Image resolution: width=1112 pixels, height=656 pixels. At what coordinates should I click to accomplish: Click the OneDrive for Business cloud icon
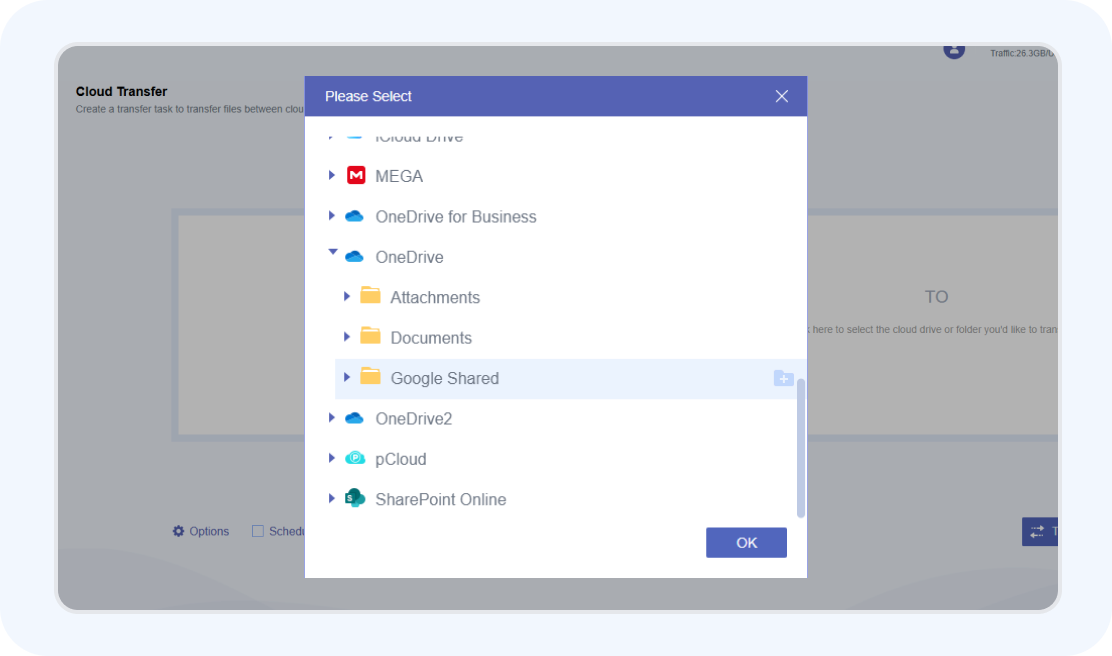click(x=355, y=216)
